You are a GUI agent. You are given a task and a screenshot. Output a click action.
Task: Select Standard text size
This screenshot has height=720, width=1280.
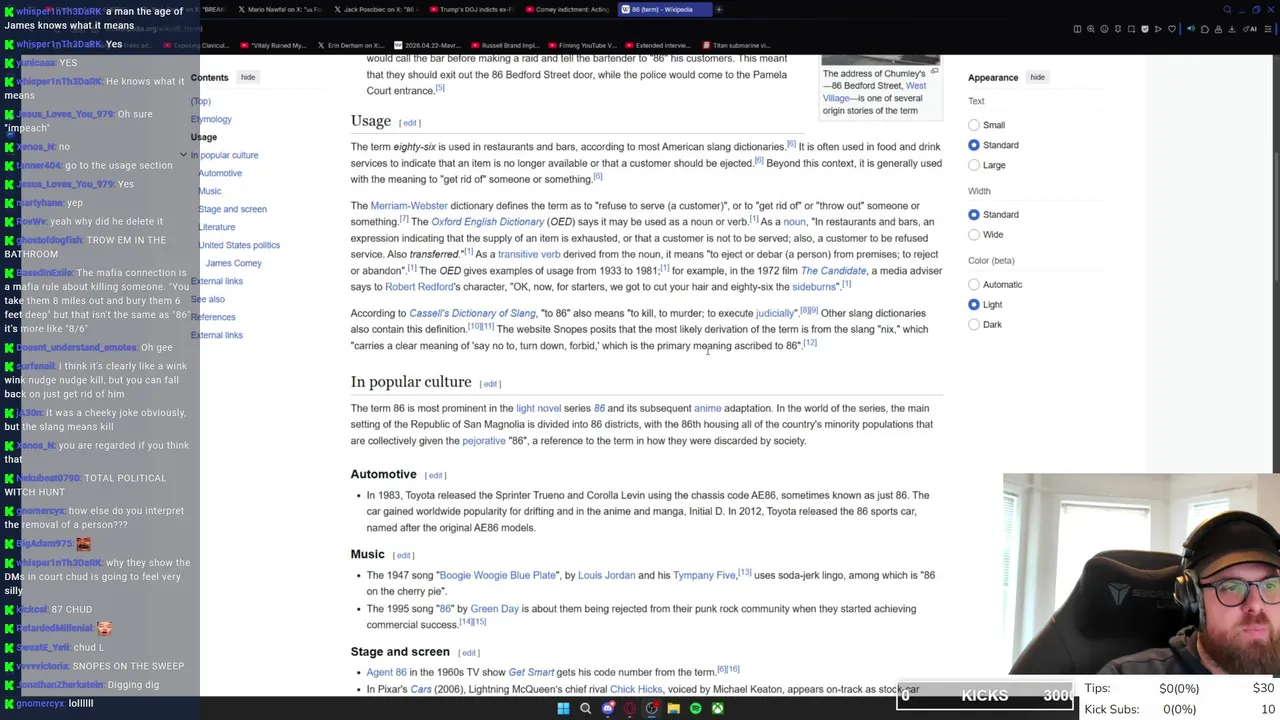pyautogui.click(x=974, y=145)
